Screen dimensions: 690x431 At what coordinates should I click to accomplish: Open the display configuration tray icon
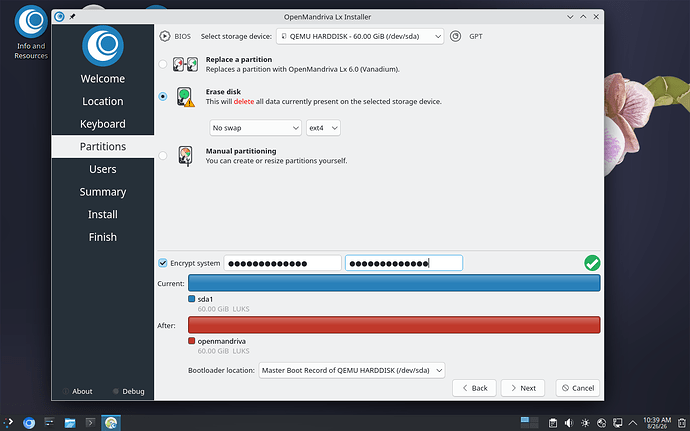click(617, 423)
